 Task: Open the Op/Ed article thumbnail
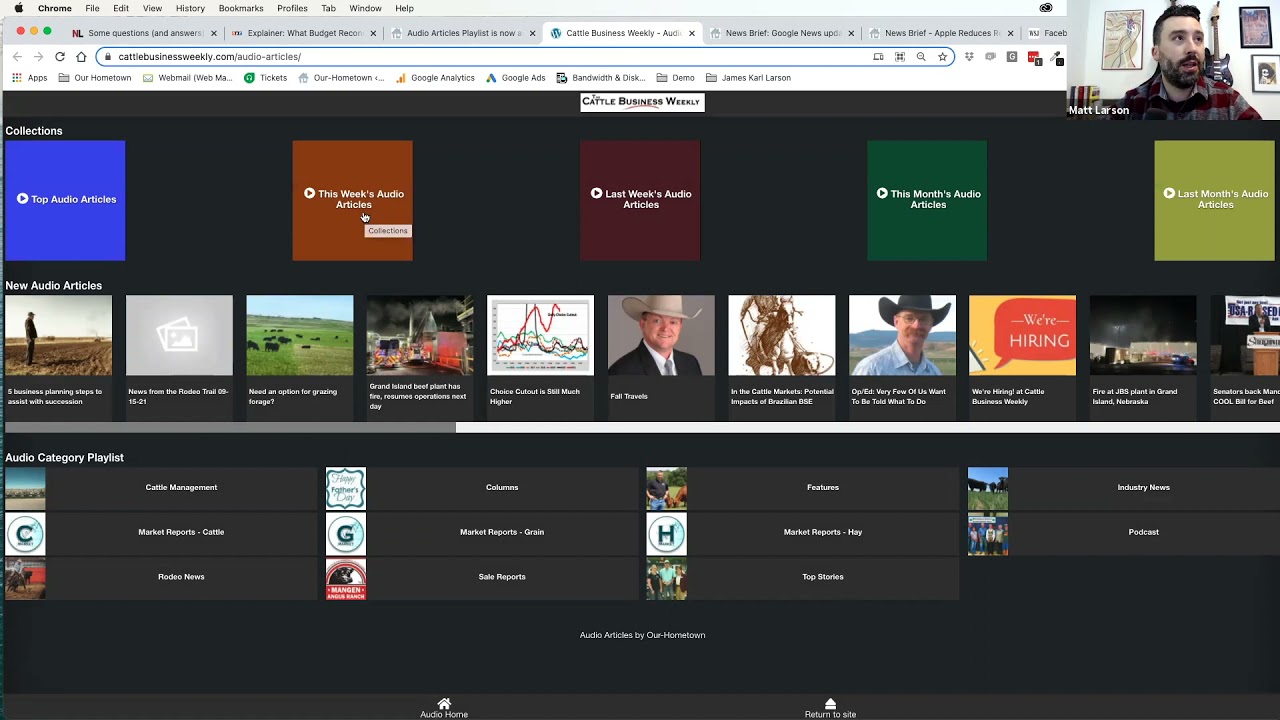click(902, 335)
